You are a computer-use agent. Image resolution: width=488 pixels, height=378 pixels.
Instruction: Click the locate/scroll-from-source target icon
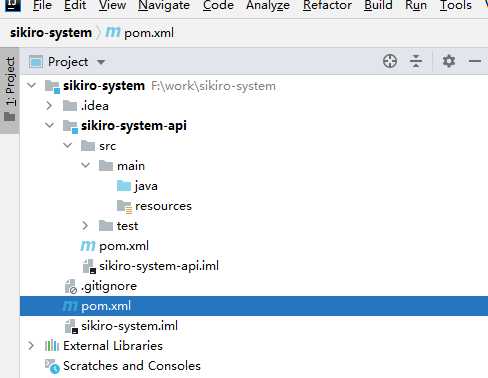coord(390,62)
